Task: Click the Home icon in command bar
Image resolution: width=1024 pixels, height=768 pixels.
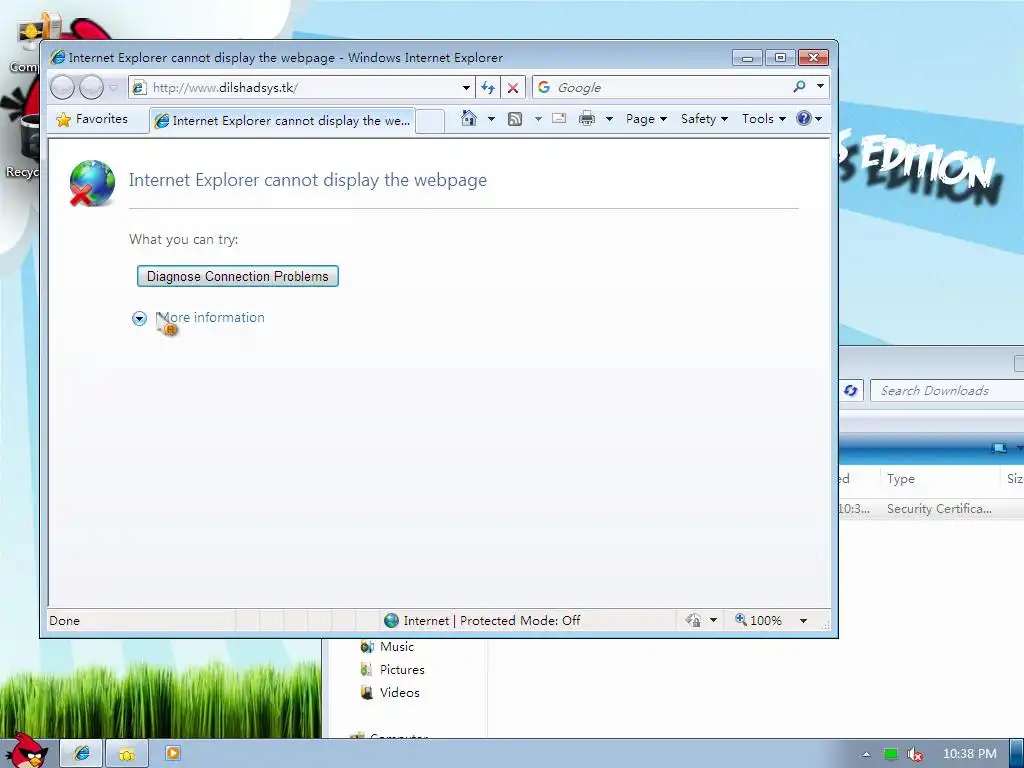Action: coord(469,118)
